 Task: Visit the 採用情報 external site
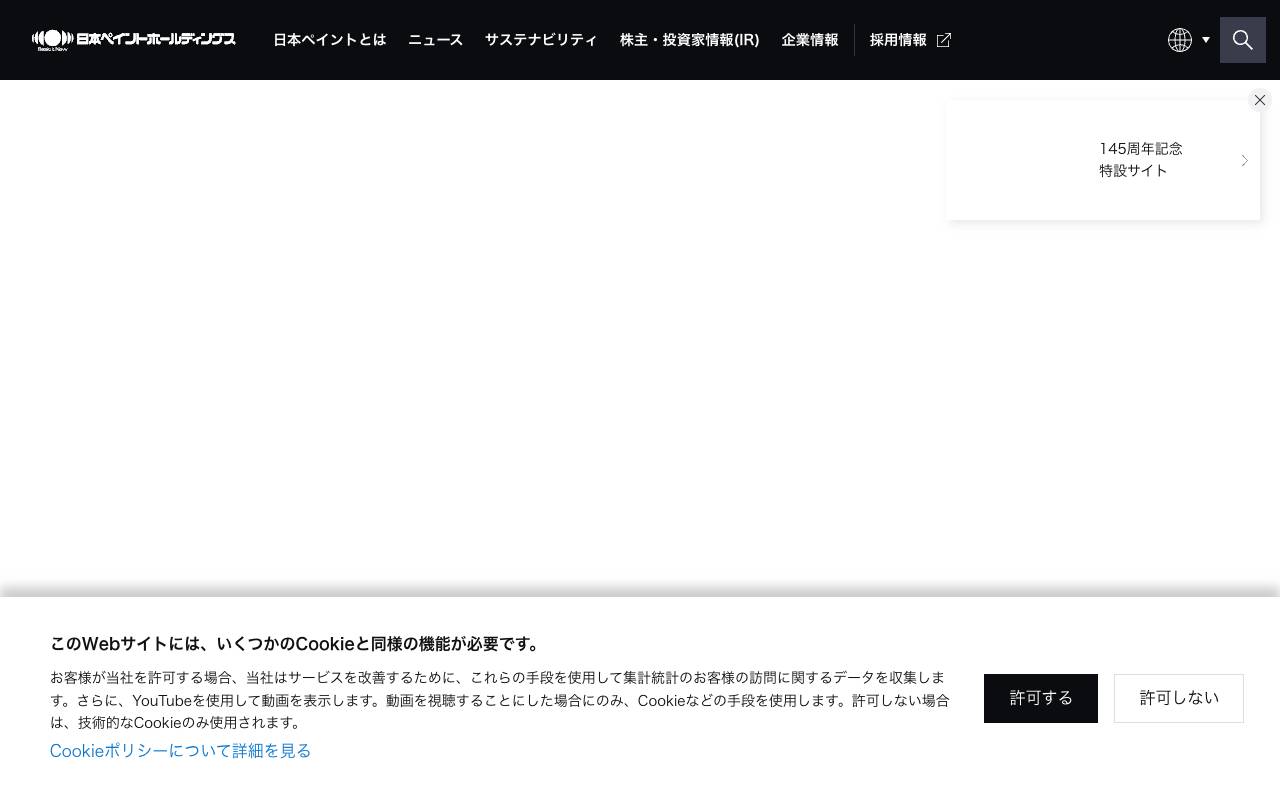tap(898, 40)
